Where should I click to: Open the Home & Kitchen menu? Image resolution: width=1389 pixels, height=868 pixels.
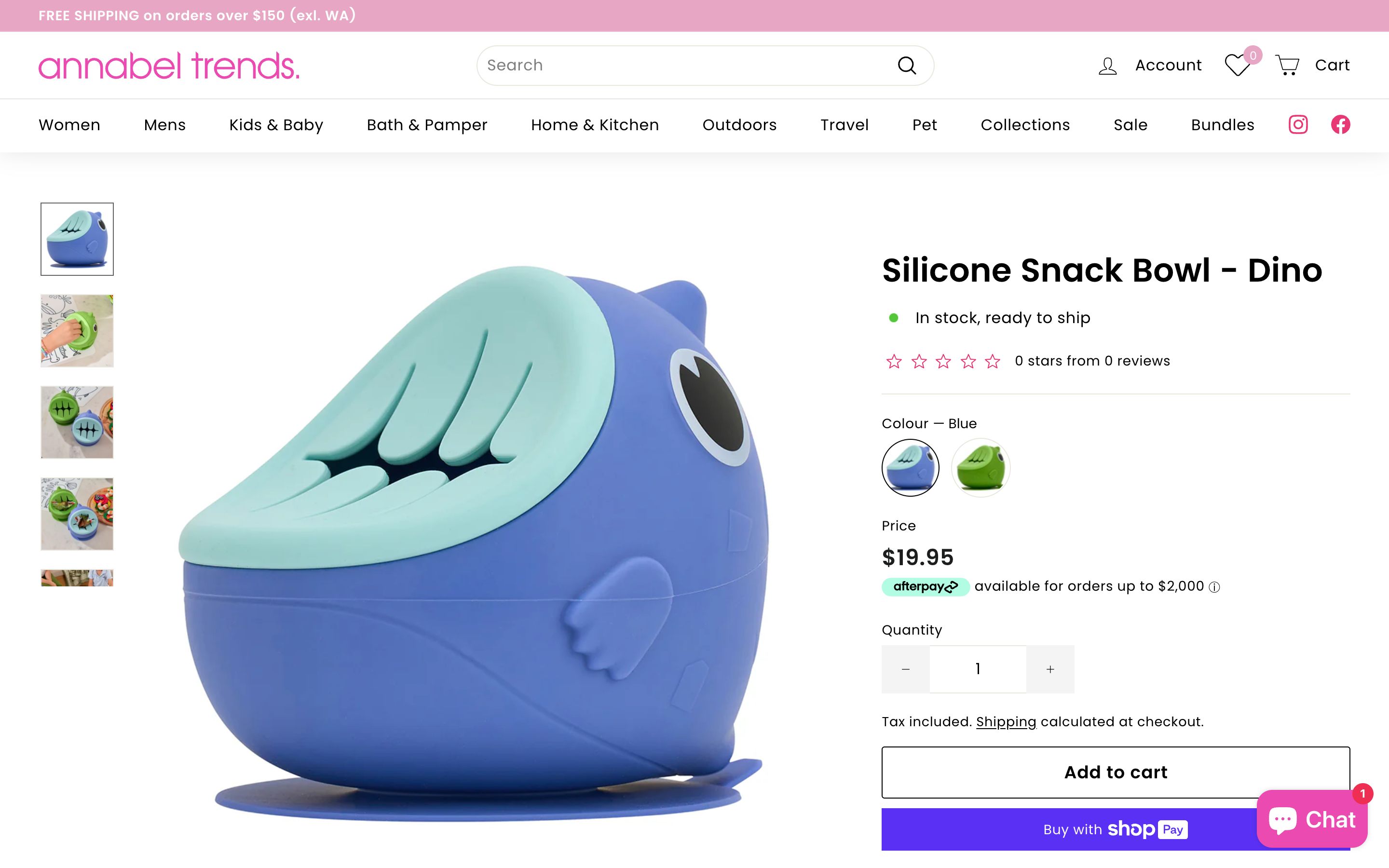[x=595, y=124]
